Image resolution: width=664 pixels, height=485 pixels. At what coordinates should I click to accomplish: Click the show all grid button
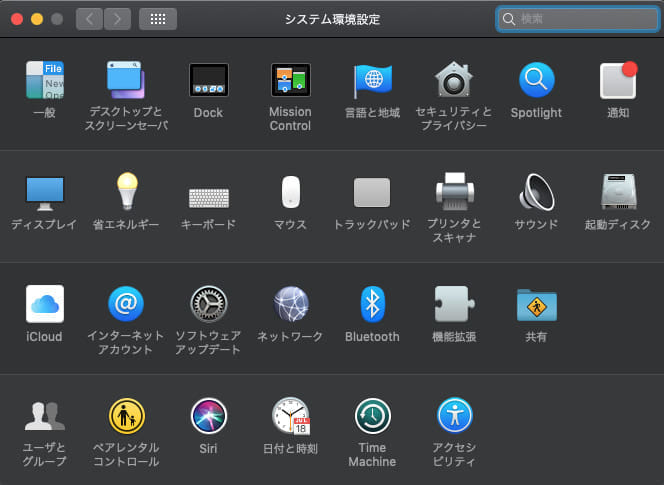[158, 18]
